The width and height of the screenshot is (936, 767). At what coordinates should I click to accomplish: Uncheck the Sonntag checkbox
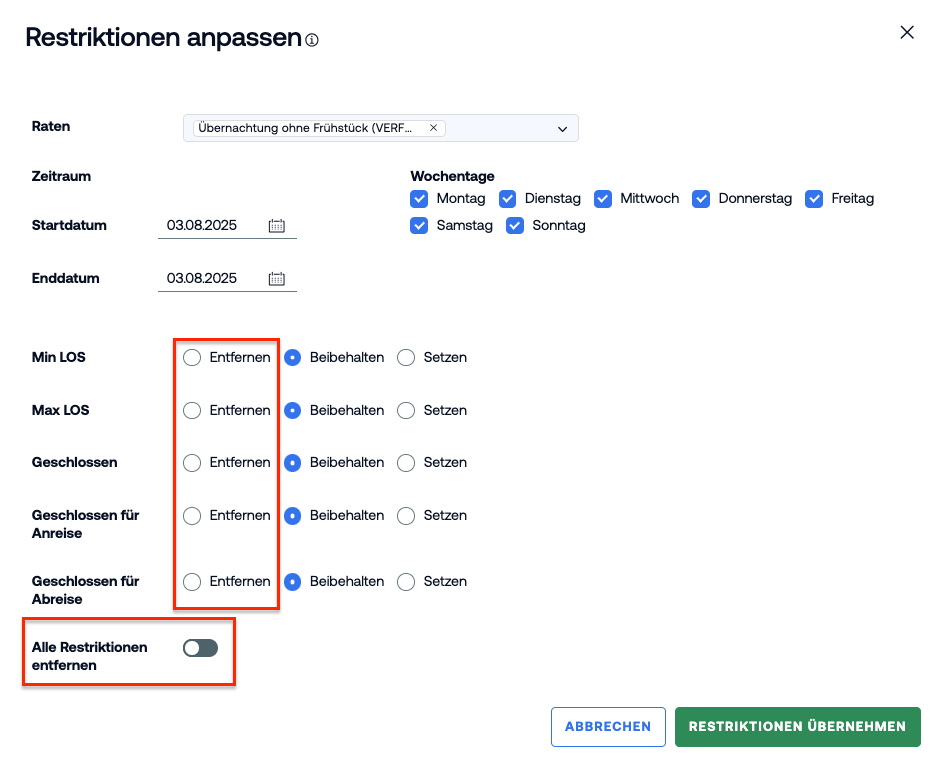tap(515, 226)
